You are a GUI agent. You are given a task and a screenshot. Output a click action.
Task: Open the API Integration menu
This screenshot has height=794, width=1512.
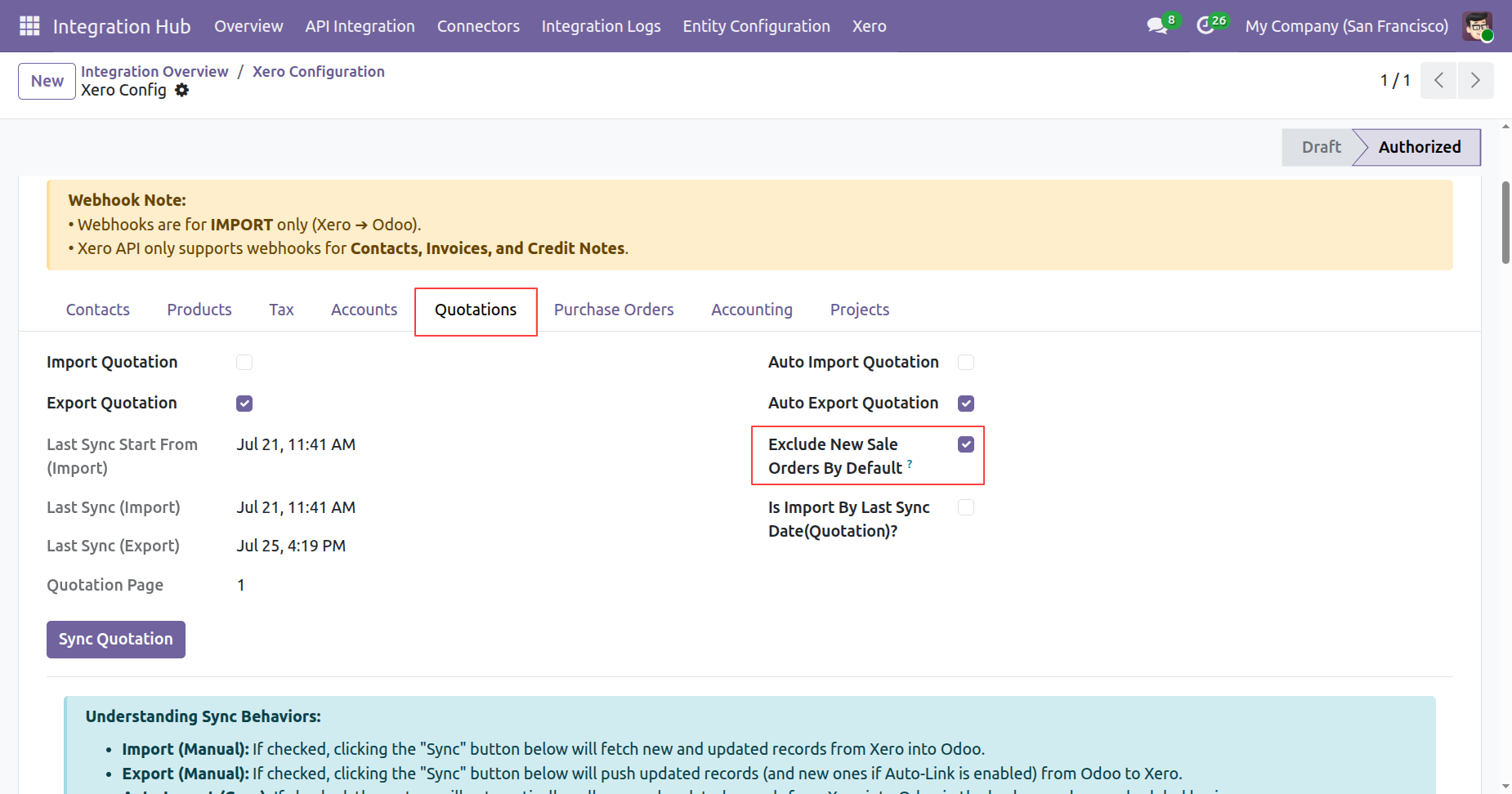click(360, 26)
